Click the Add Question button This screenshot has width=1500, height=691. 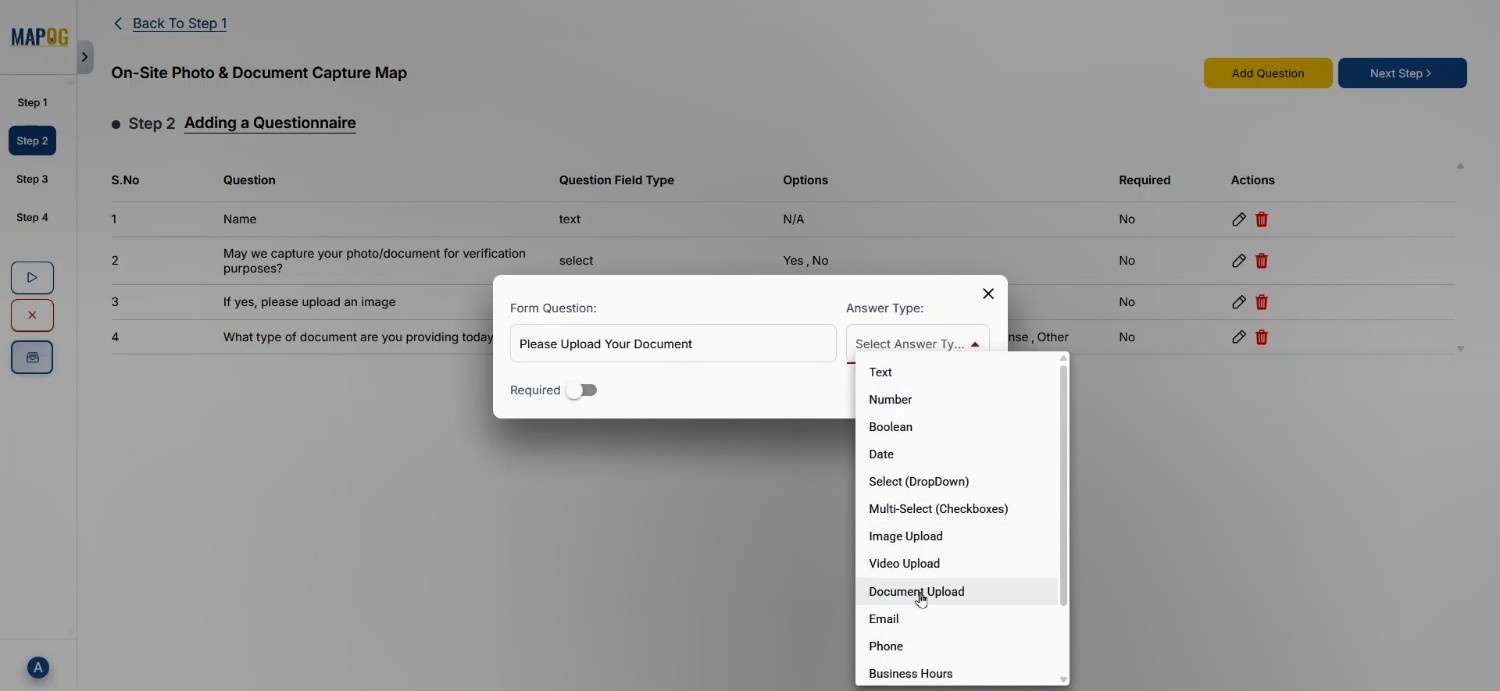tap(1267, 72)
